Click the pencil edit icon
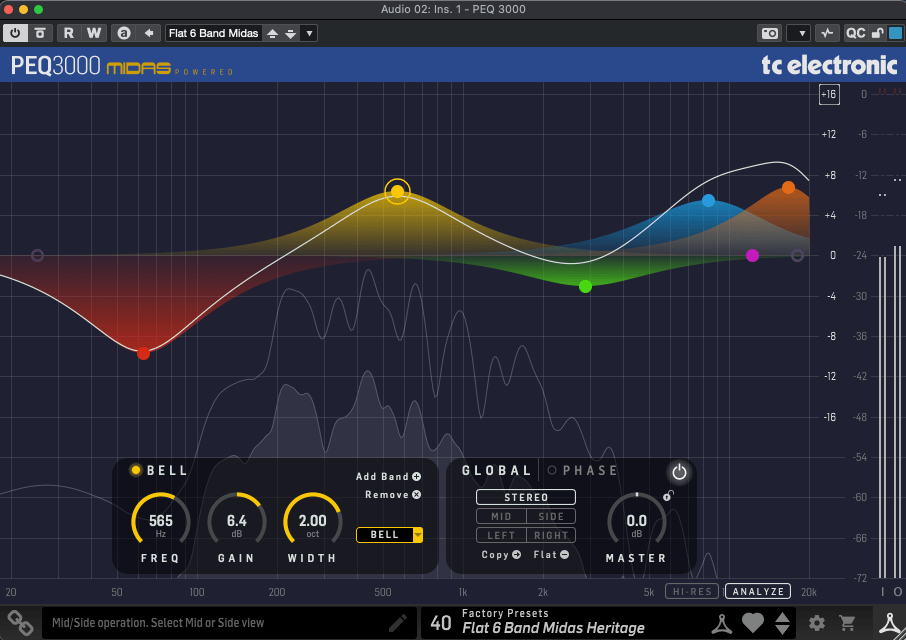The image size is (906, 640). click(397, 622)
